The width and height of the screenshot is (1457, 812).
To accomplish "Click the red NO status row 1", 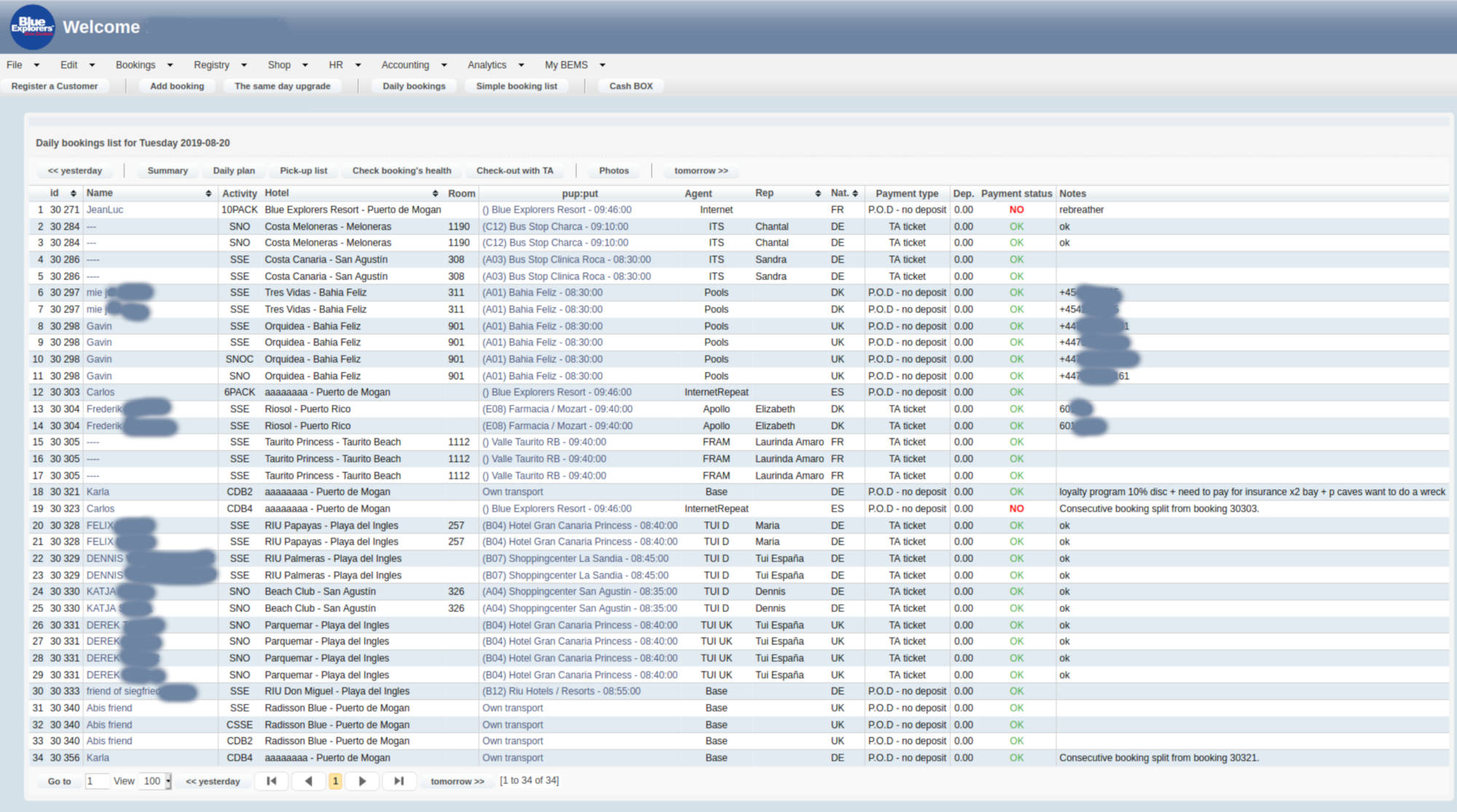I will [1016, 210].
